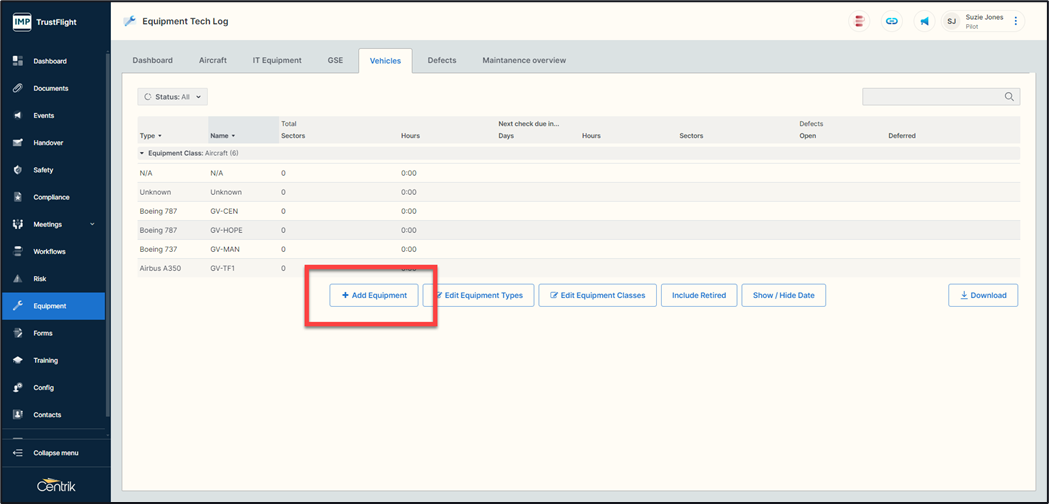This screenshot has width=1049, height=504.
Task: Open the Dashboard sidebar icon
Action: [18, 61]
